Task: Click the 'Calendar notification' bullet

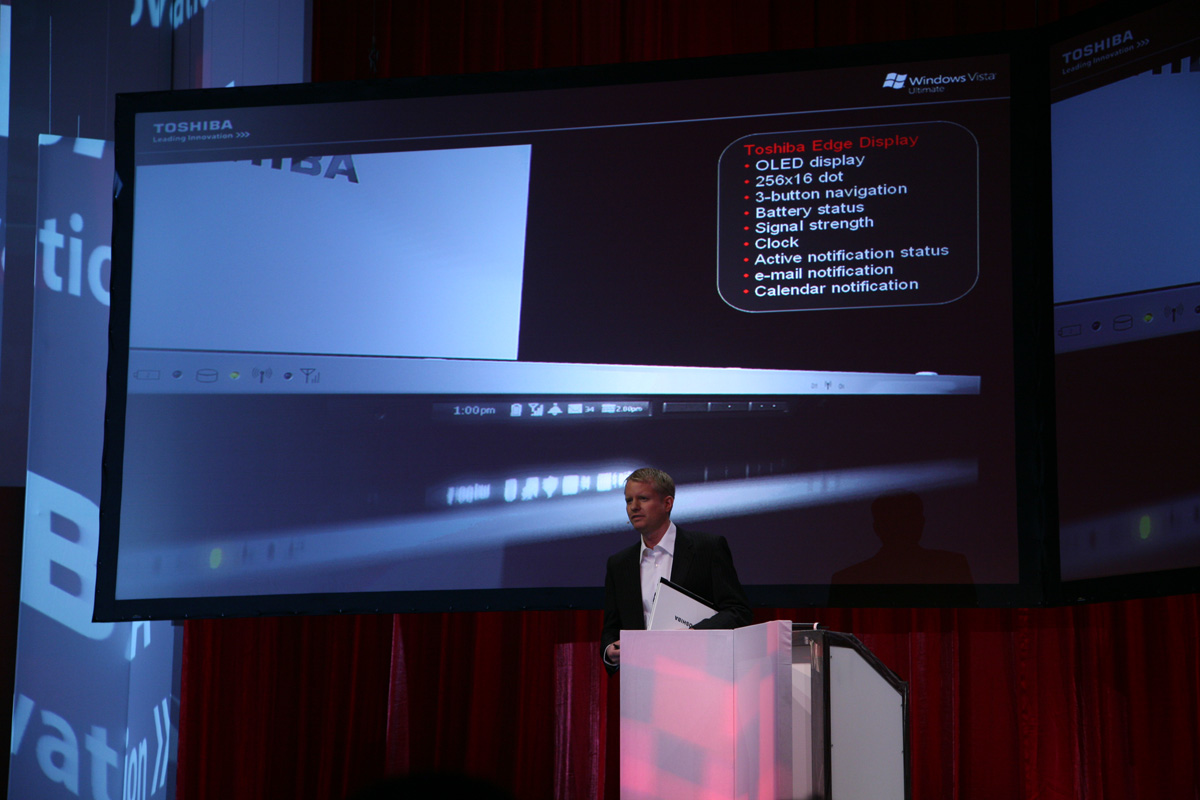Action: point(836,288)
